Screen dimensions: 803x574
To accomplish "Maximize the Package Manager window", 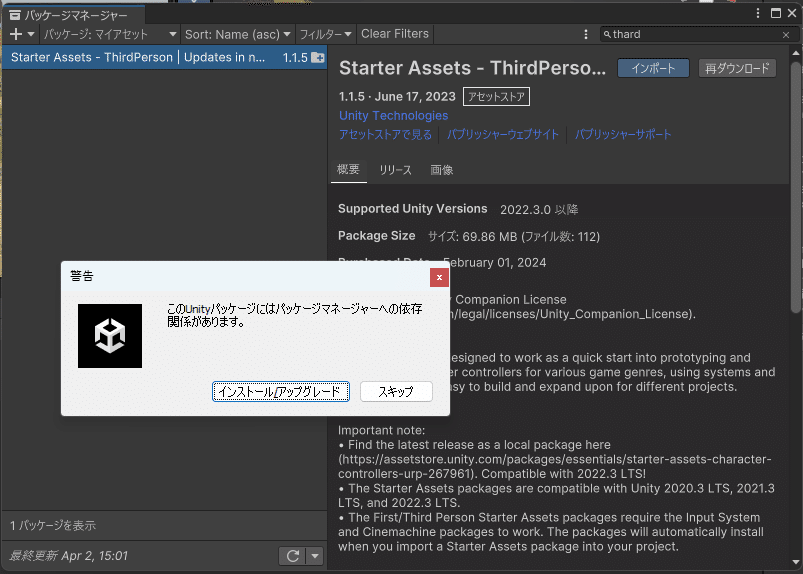I will (776, 13).
